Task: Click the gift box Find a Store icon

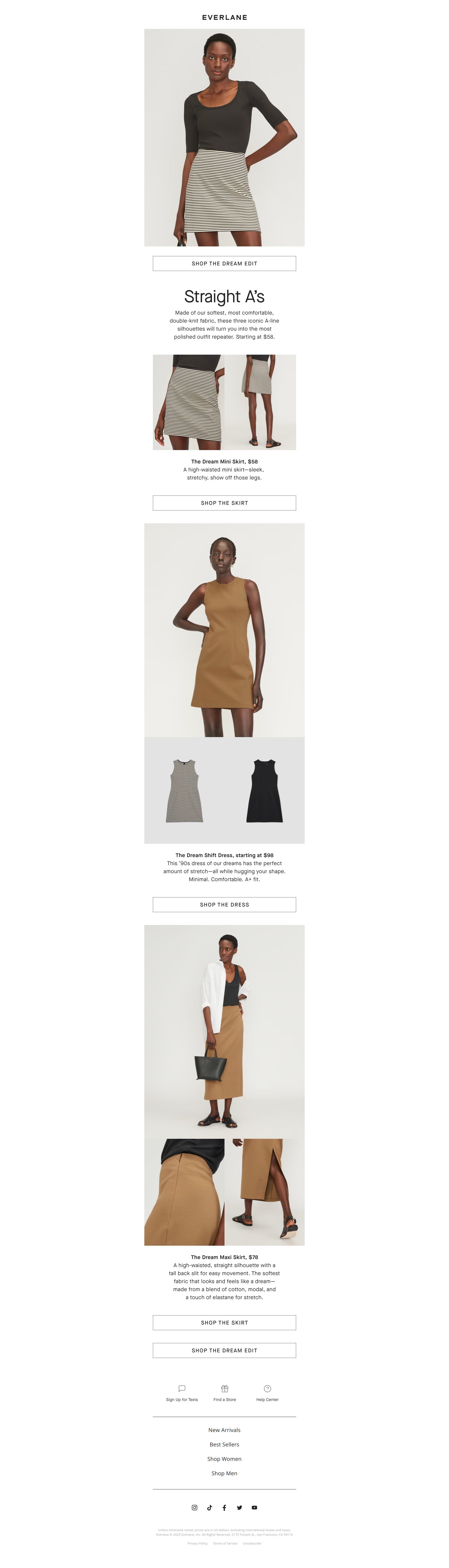Action: tap(224, 1388)
